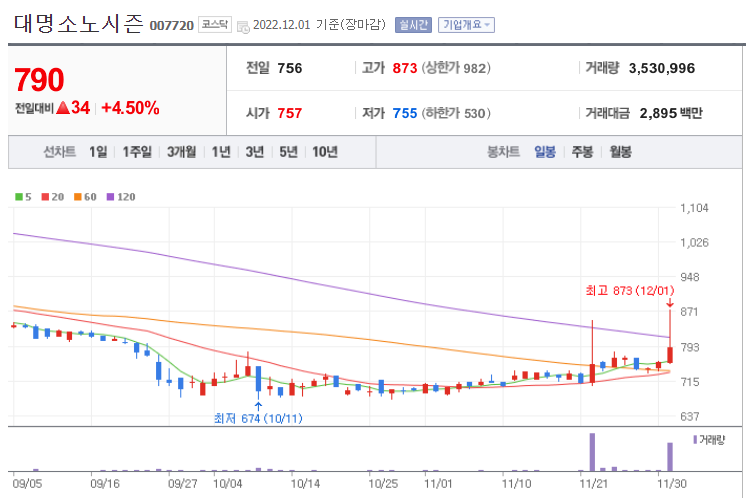The image size is (746, 498).
Task: Click the 거래대금 2,895 백만 value
Action: pos(671,113)
